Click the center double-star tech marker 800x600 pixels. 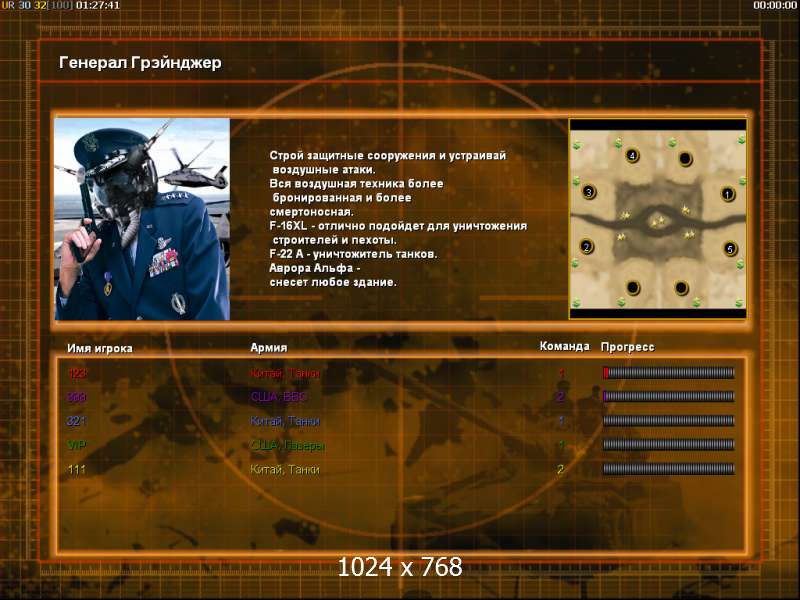pos(658,221)
